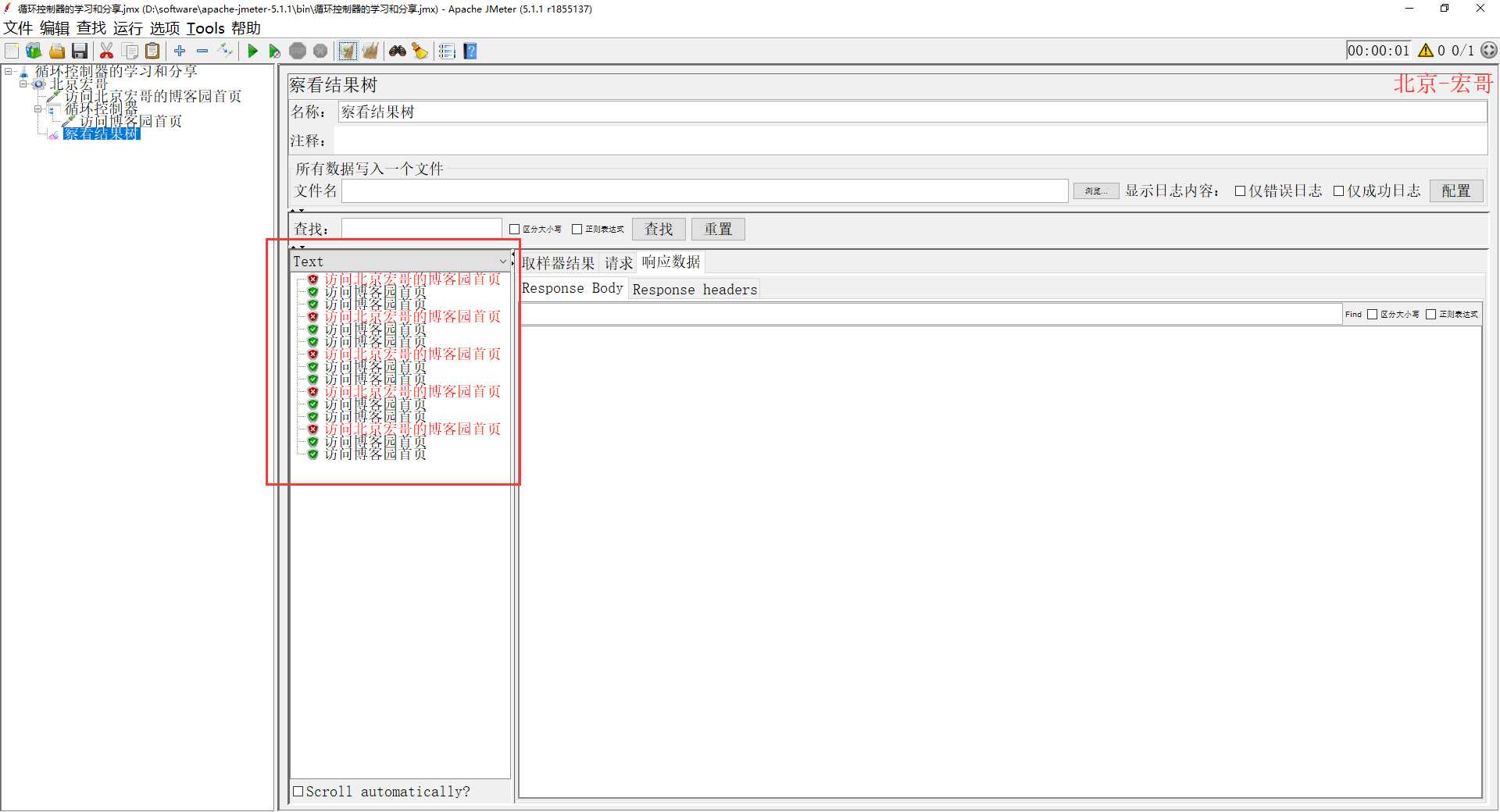Click the yellow warning triangle icon
The image size is (1500, 812).
1426,51
